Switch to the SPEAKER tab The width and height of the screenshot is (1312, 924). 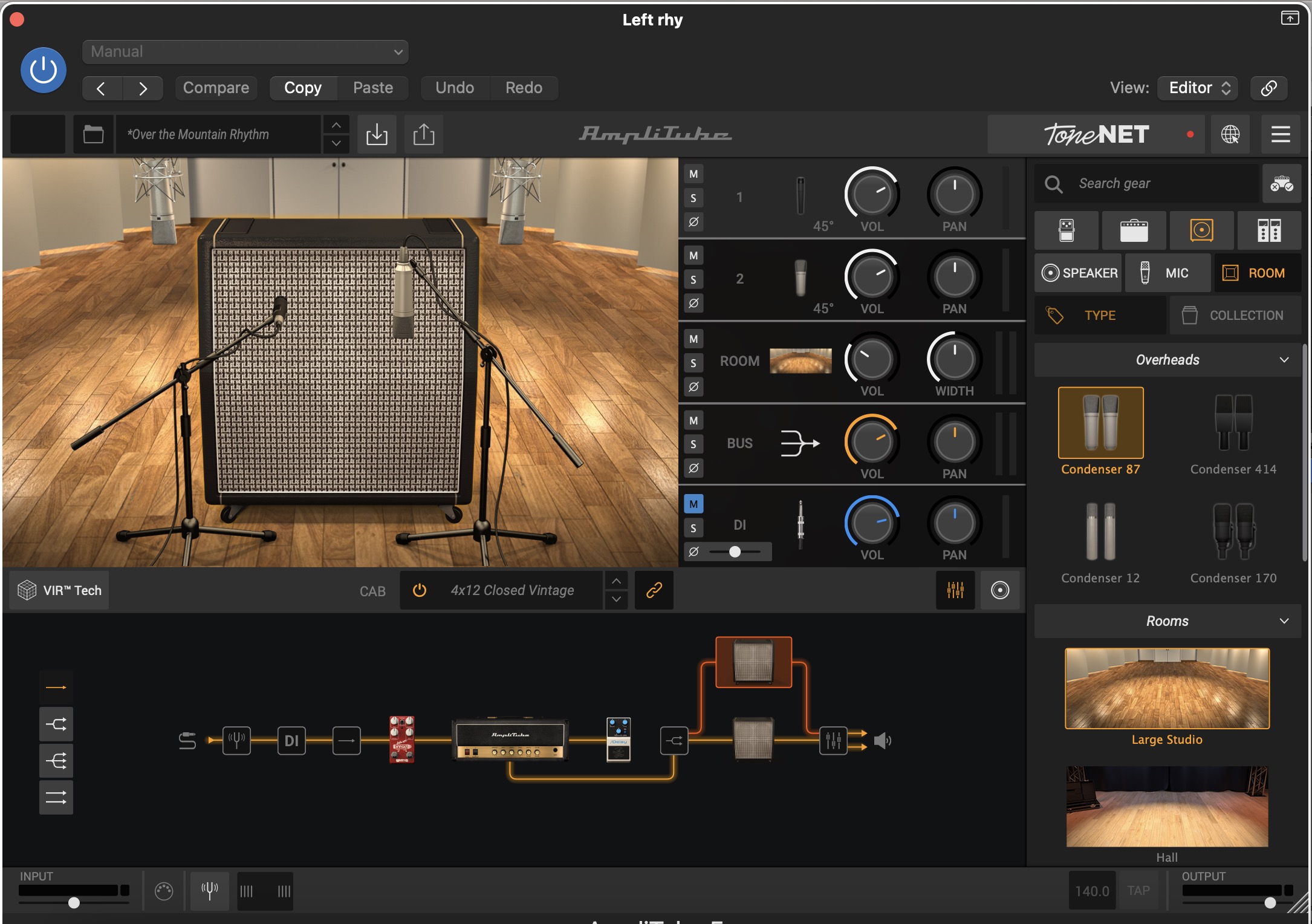click(x=1079, y=273)
